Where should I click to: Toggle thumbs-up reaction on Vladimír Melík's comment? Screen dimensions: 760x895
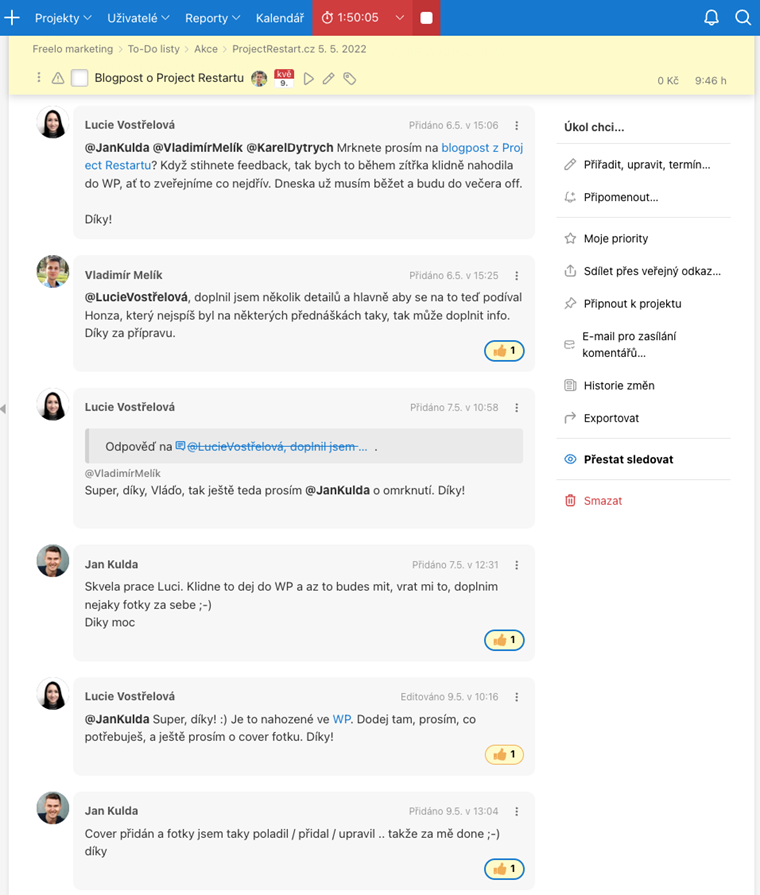click(x=504, y=351)
